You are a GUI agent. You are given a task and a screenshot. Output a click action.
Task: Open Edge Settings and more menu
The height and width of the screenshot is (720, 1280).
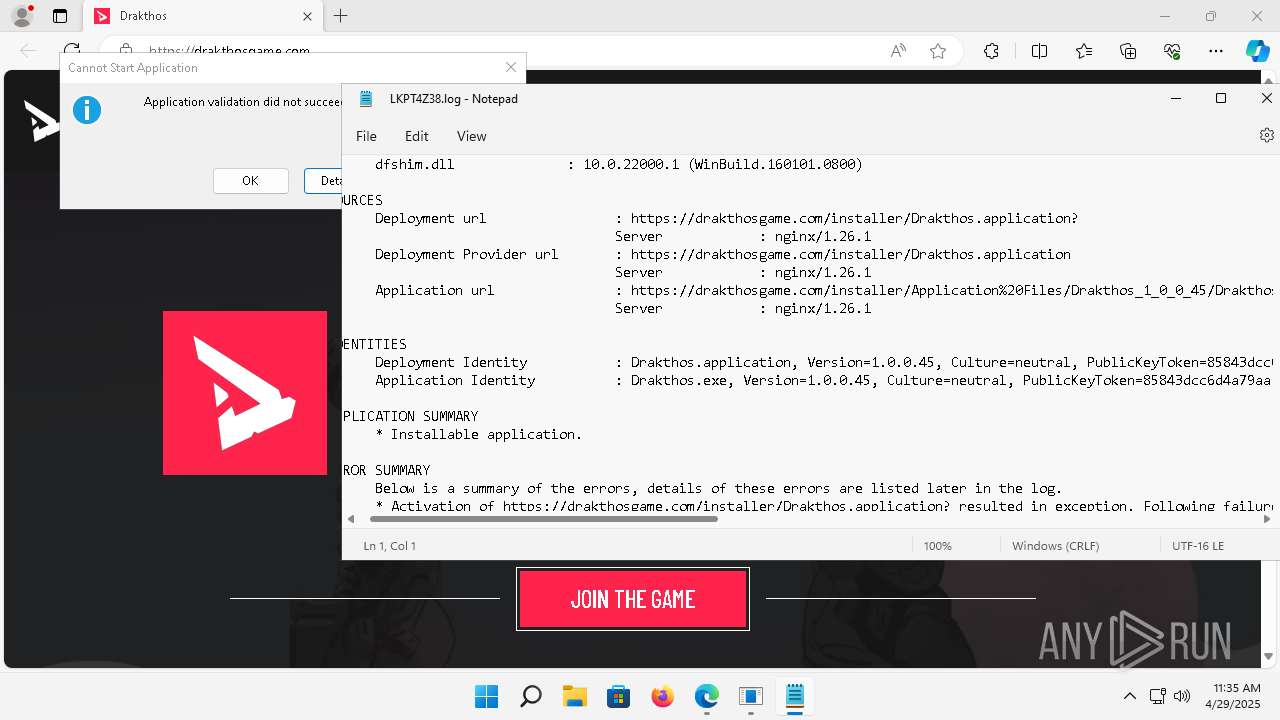(1216, 51)
